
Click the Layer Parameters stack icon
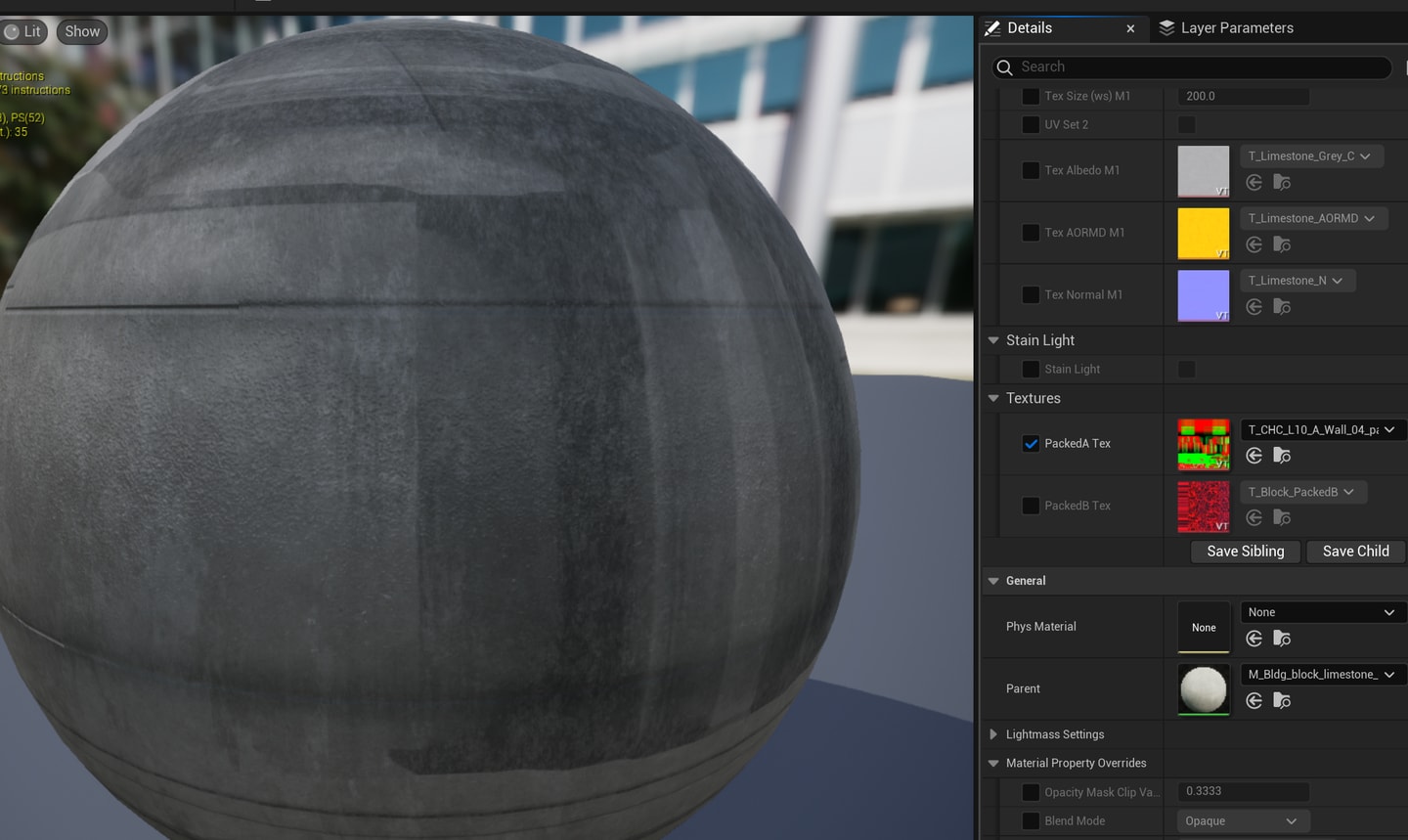pyautogui.click(x=1166, y=28)
